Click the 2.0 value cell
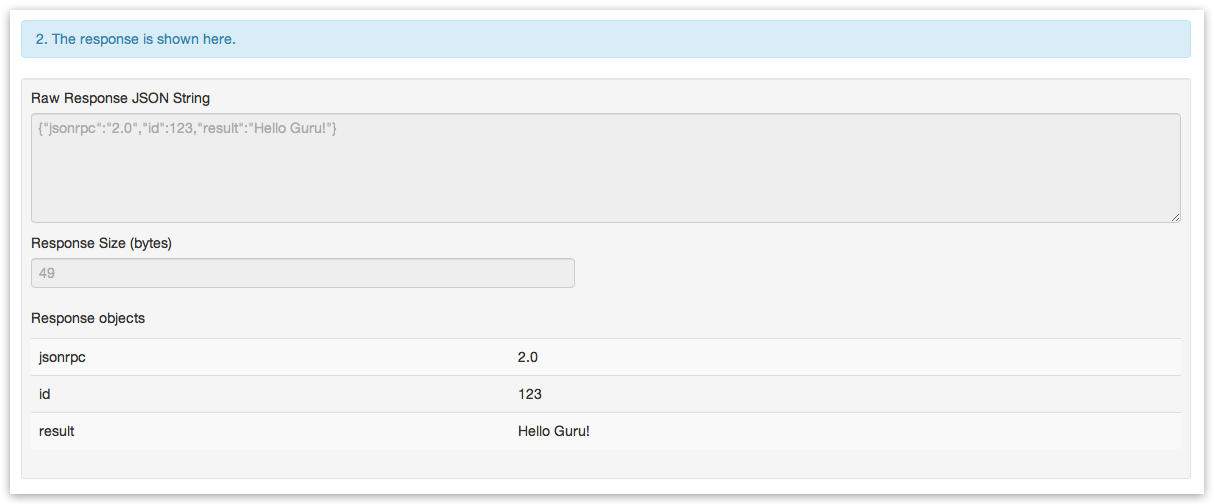This screenshot has height=504, width=1214. [x=845, y=357]
